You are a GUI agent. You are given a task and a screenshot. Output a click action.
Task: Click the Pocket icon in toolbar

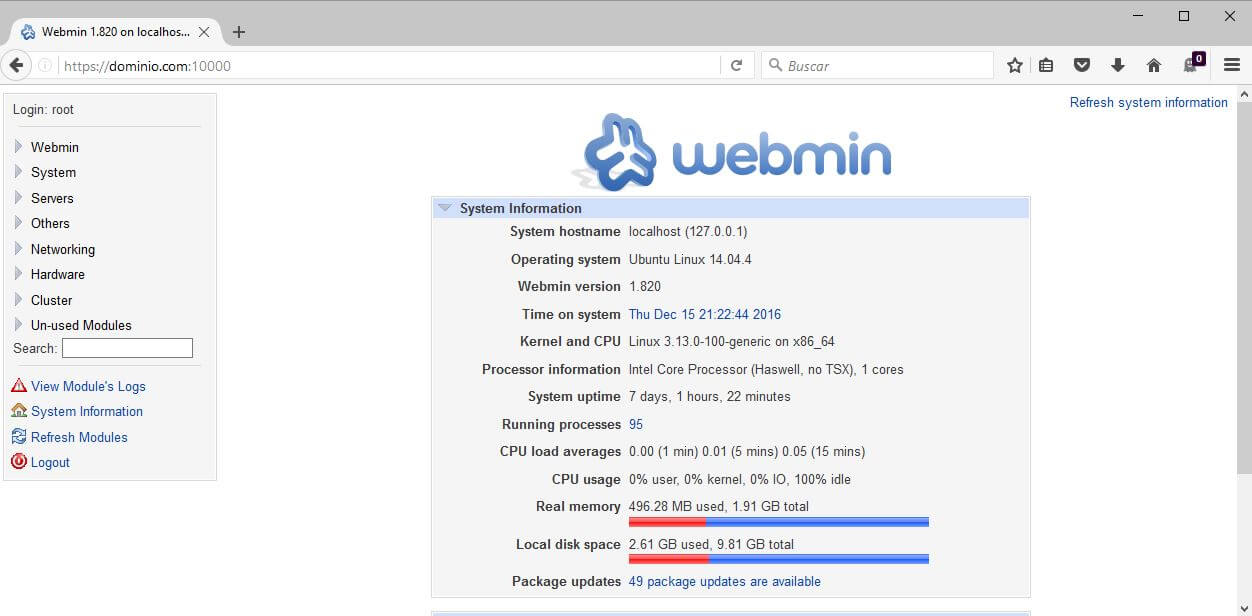click(1082, 65)
